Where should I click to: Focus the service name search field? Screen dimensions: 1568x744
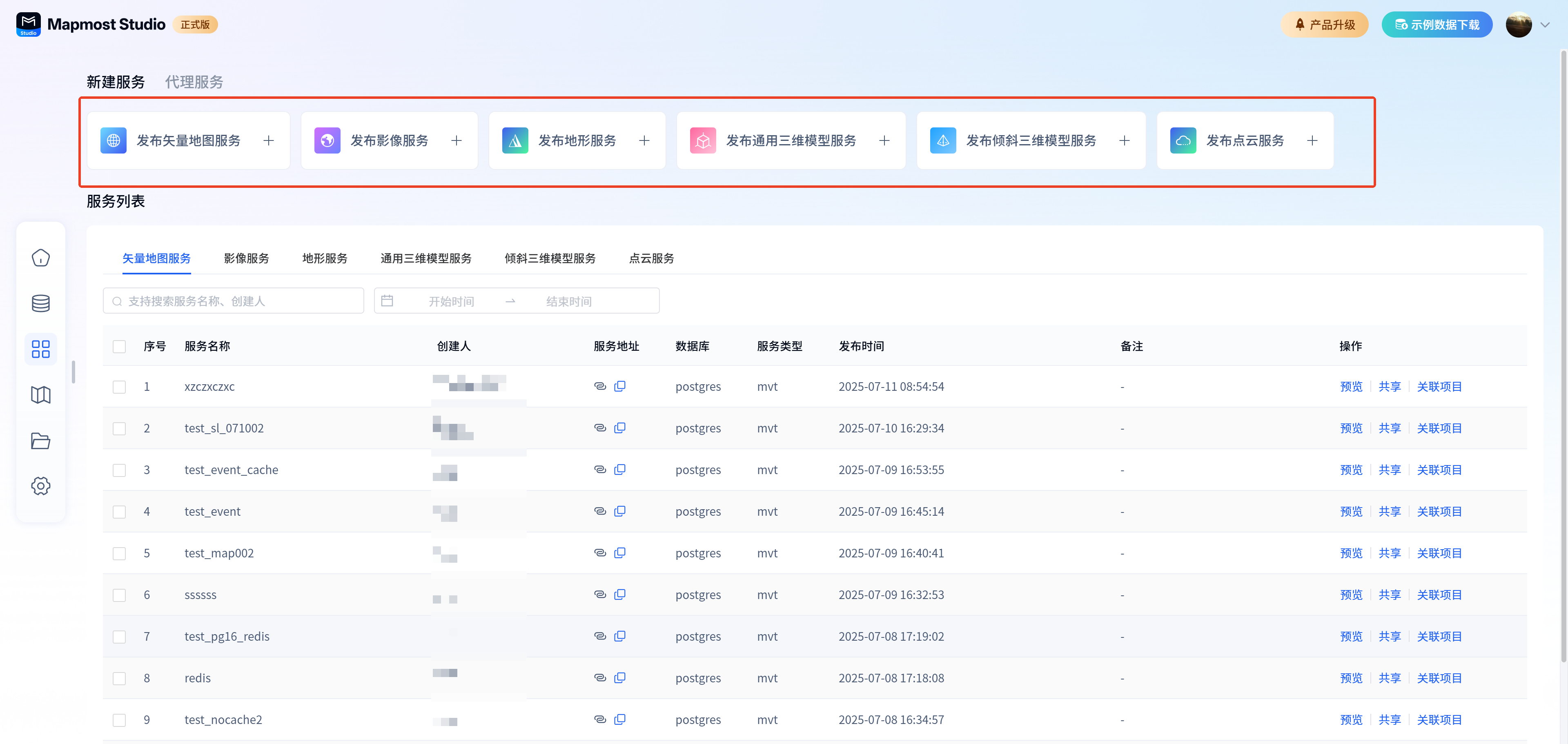point(234,301)
